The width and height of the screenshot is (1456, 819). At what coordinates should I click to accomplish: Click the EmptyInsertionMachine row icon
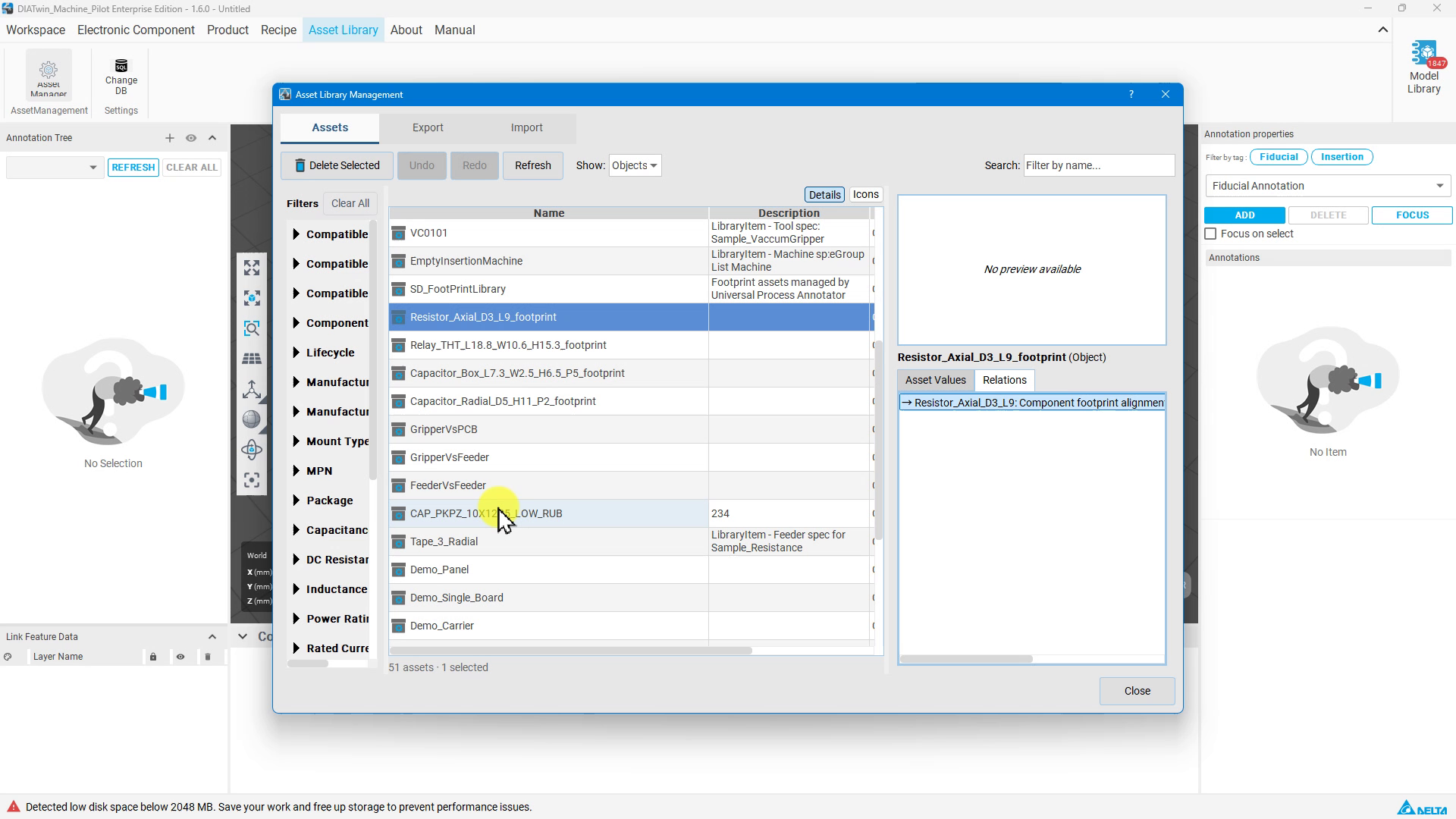click(x=398, y=261)
